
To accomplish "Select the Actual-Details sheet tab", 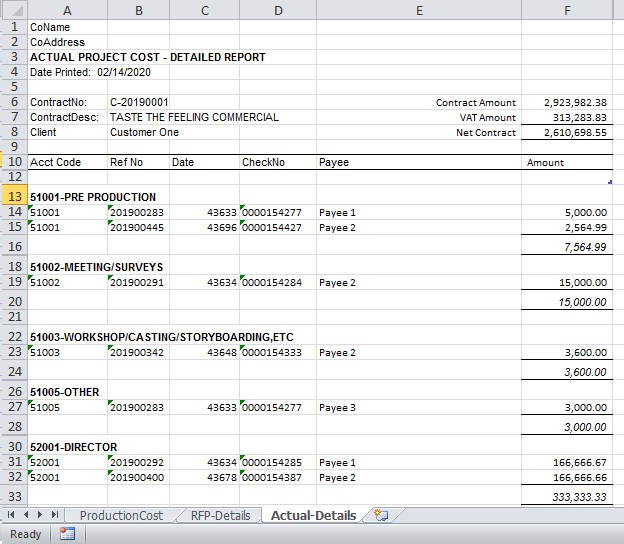I will [x=312, y=515].
